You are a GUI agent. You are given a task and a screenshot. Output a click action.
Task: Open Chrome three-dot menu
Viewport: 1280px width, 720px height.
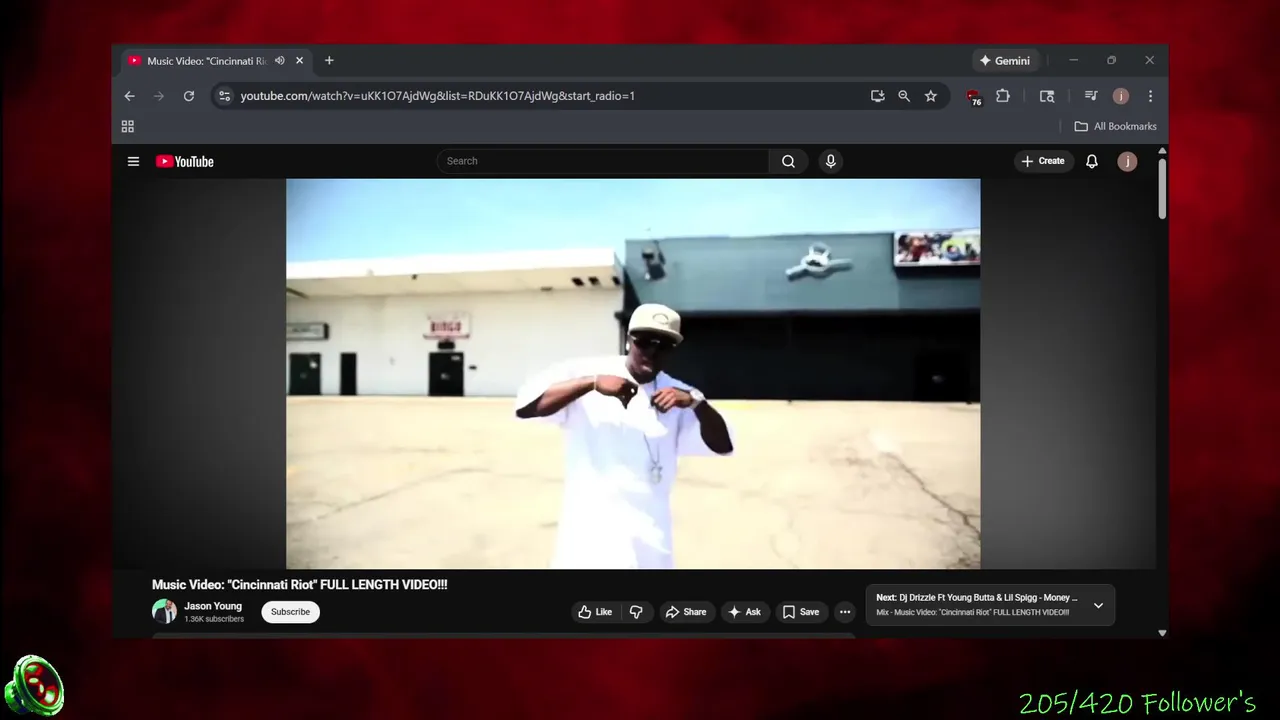1150,96
